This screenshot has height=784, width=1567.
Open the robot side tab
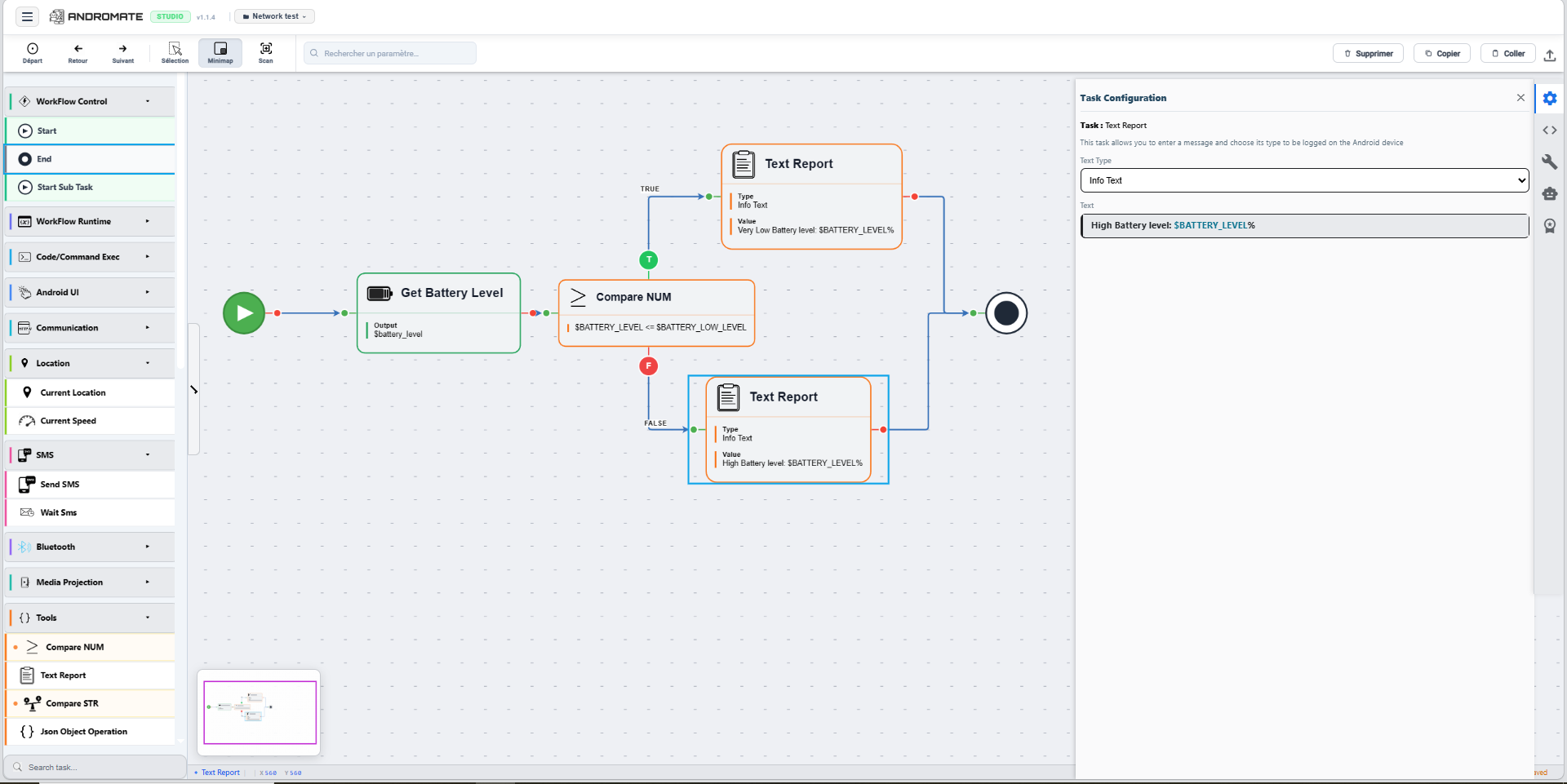(x=1550, y=193)
